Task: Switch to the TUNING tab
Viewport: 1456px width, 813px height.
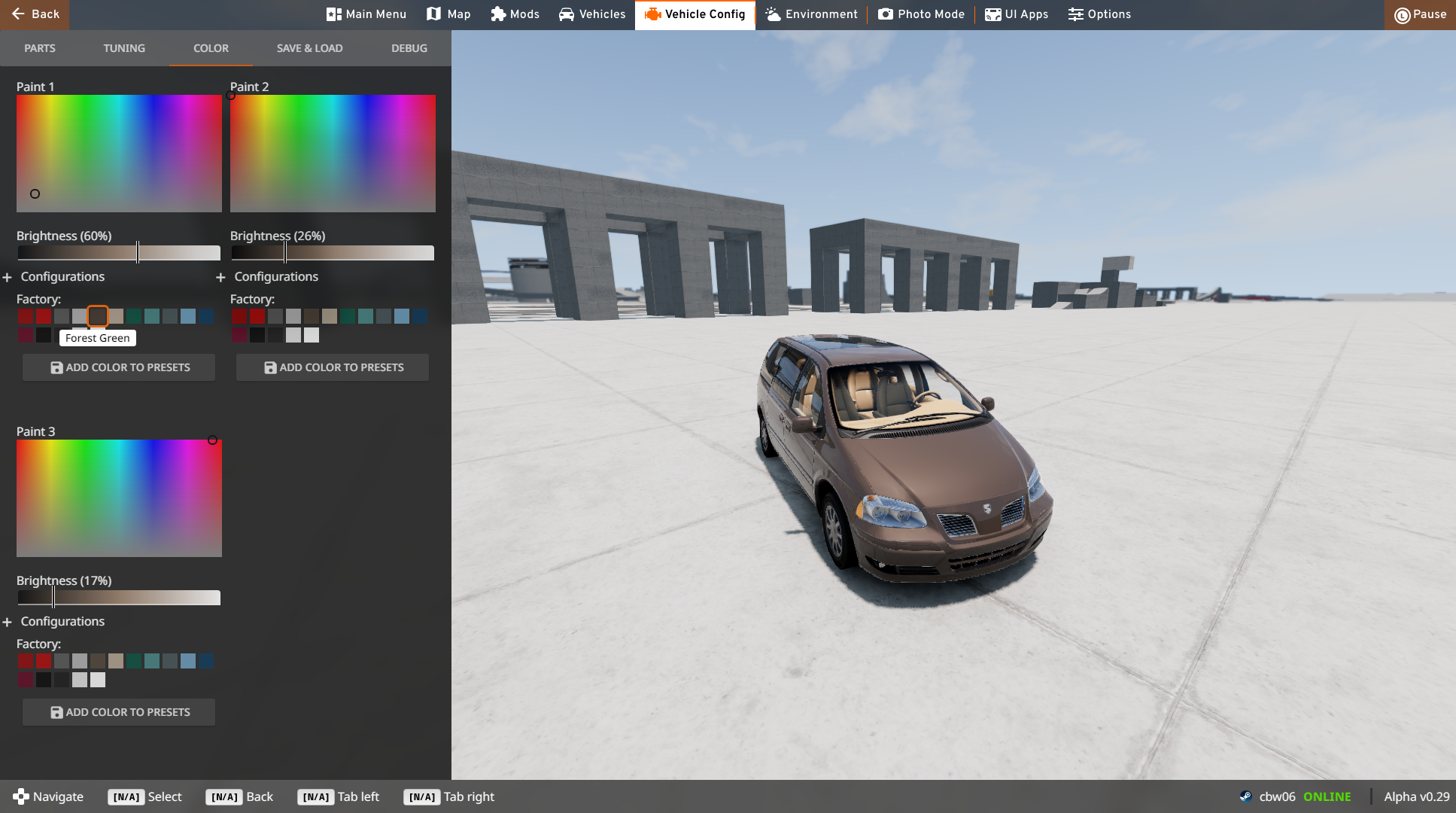Action: (x=124, y=48)
